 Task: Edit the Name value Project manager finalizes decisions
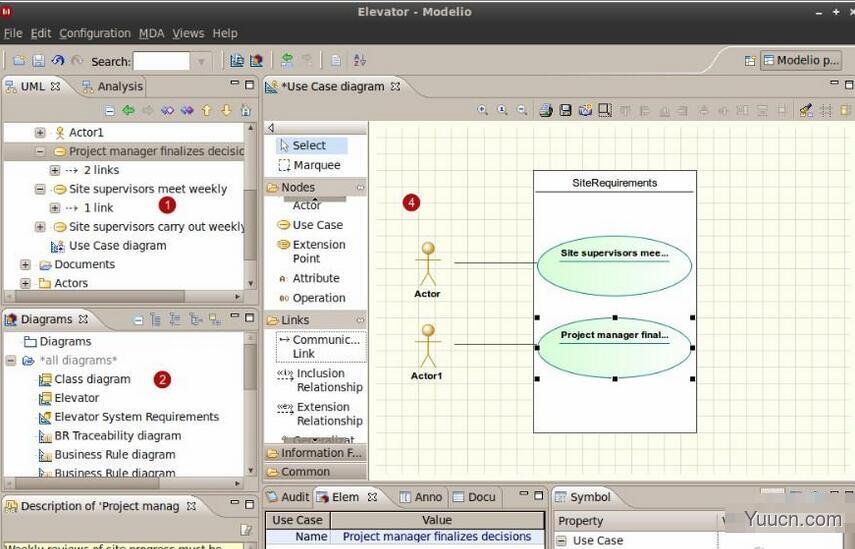click(437, 536)
